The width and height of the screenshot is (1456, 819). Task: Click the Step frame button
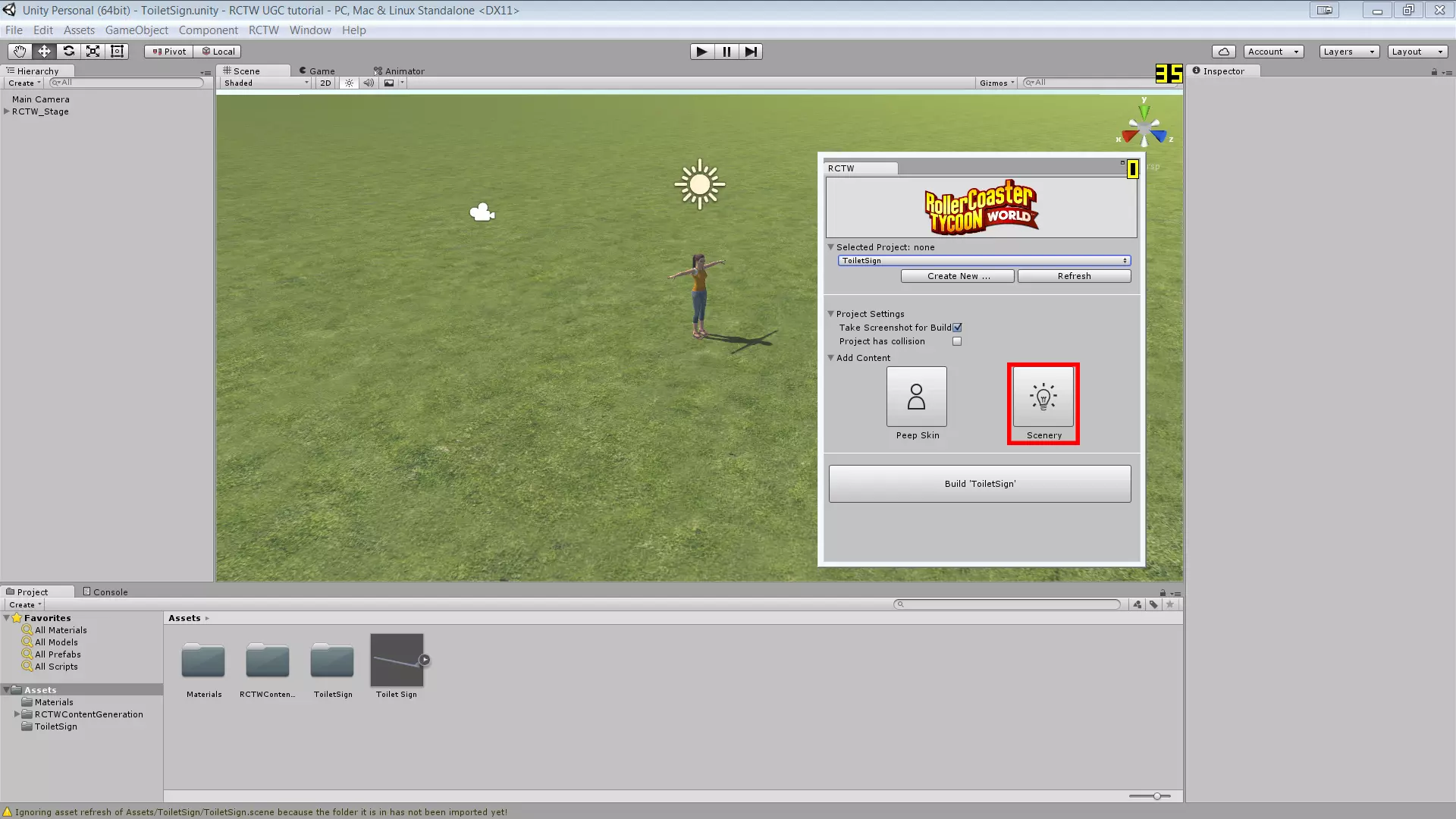(x=751, y=52)
